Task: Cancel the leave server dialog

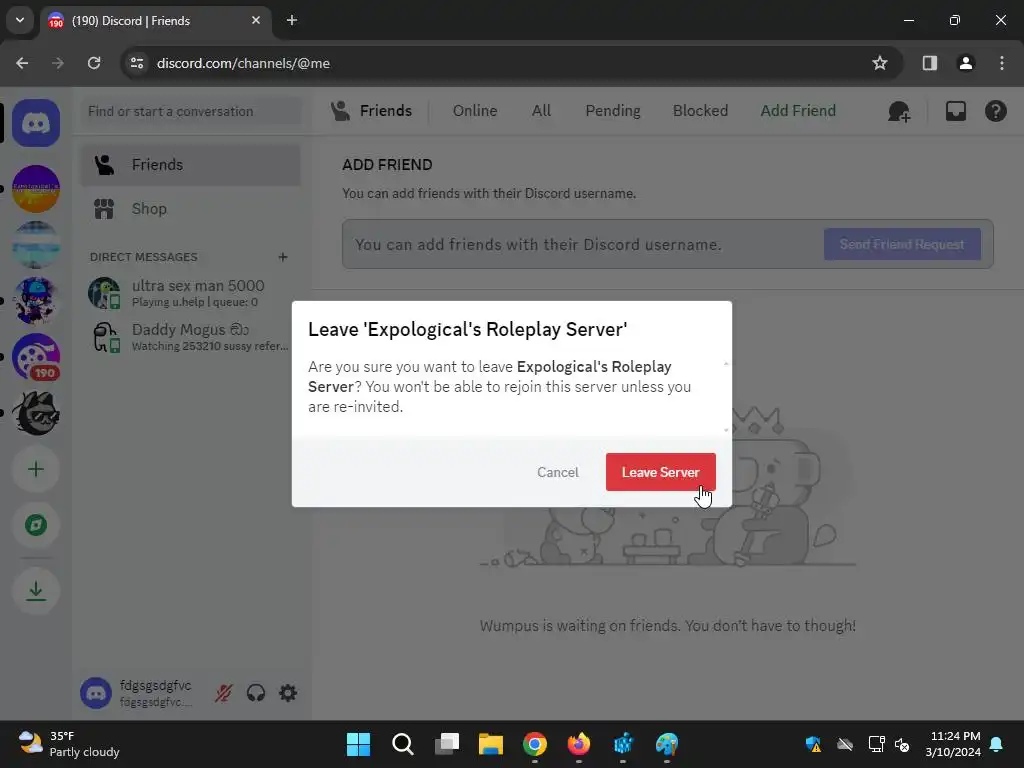Action: [558, 472]
